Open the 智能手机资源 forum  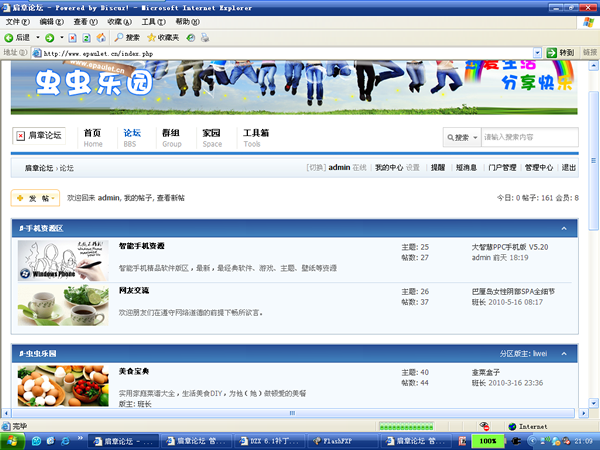point(142,246)
